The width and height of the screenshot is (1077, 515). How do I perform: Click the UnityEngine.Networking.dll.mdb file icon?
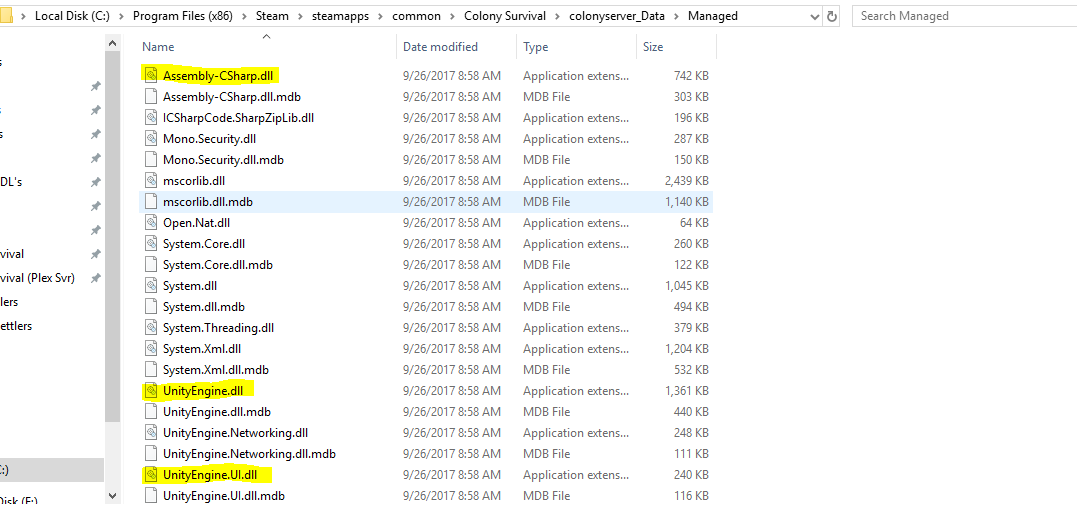pyautogui.click(x=151, y=454)
